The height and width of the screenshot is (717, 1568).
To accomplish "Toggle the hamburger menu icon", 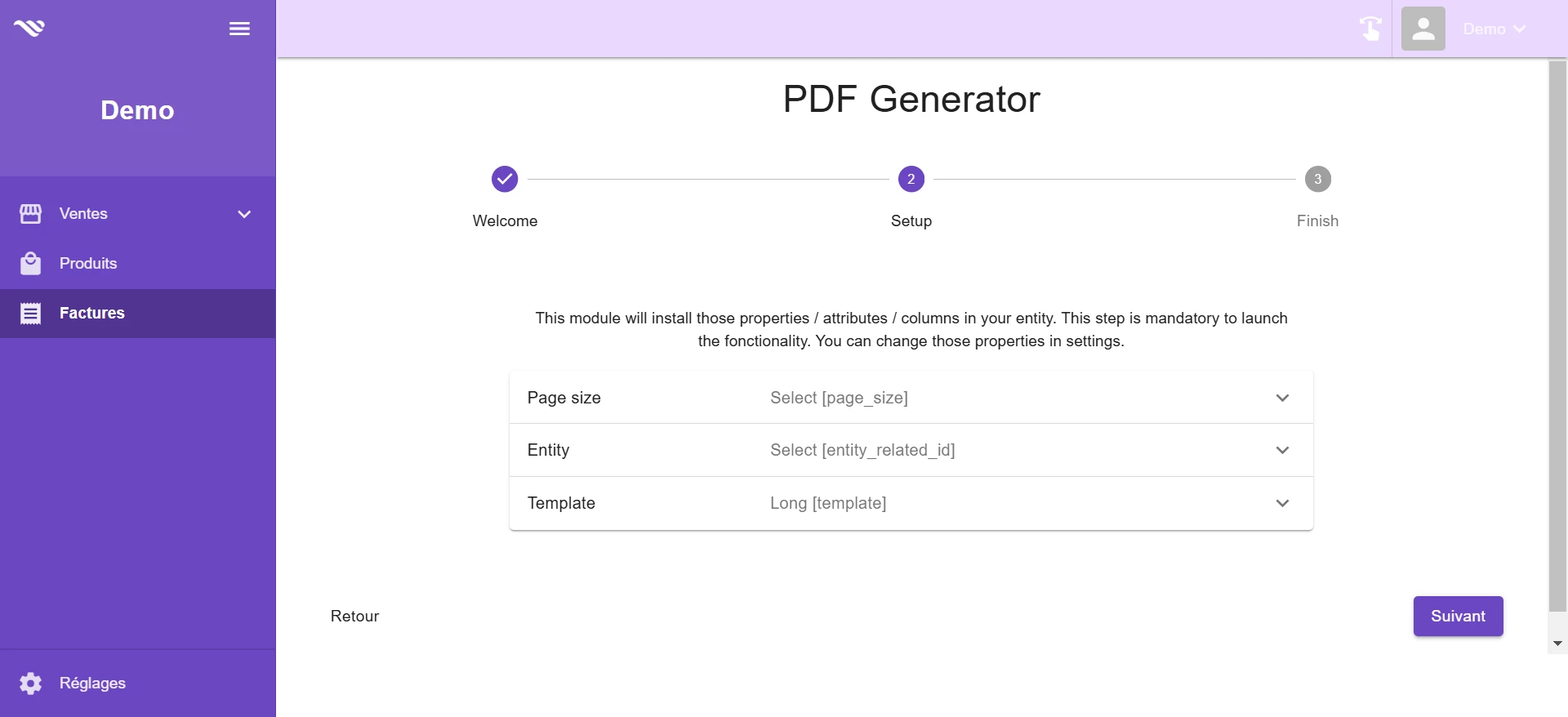I will [239, 29].
